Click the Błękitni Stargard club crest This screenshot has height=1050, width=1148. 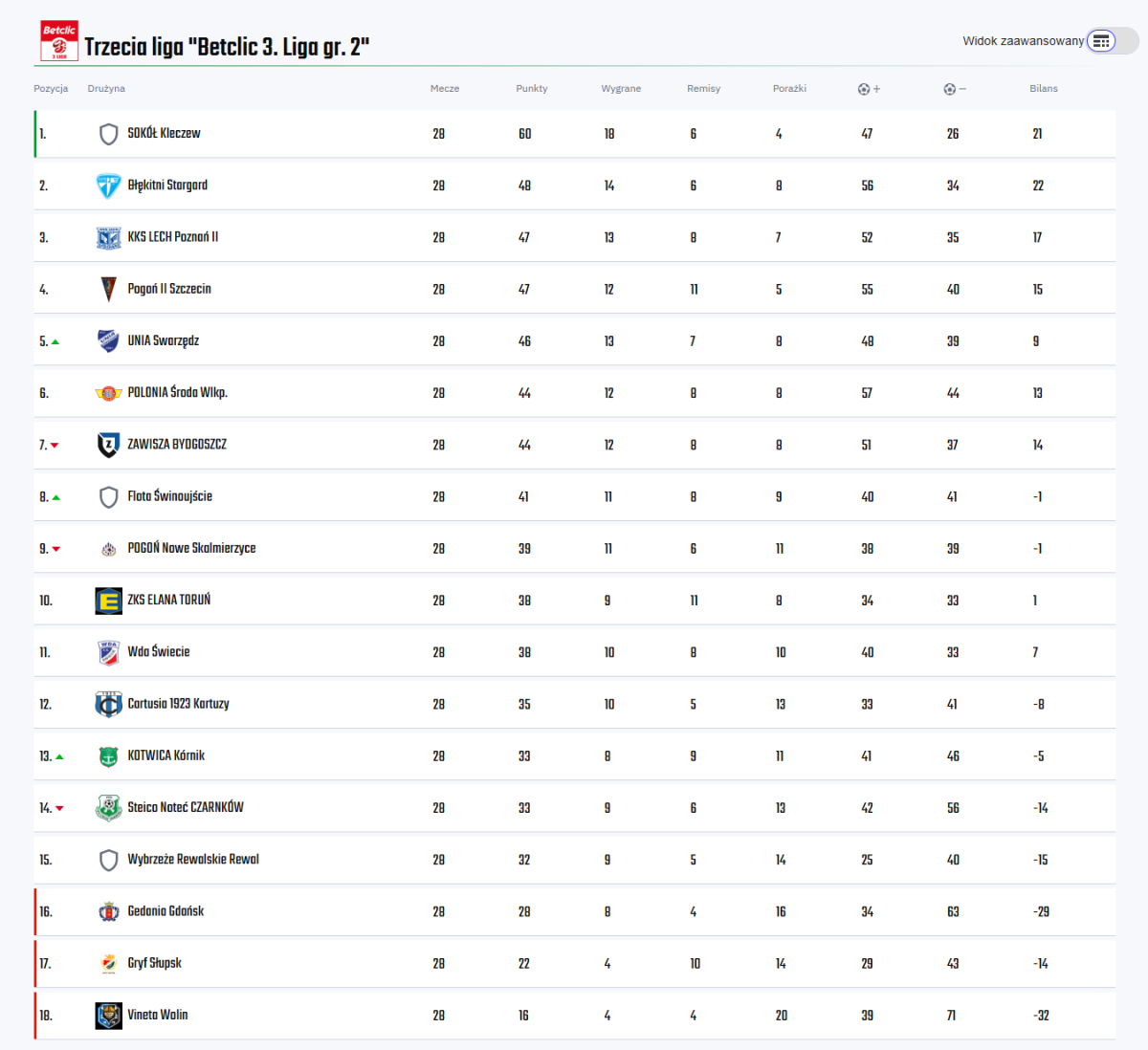click(x=109, y=186)
